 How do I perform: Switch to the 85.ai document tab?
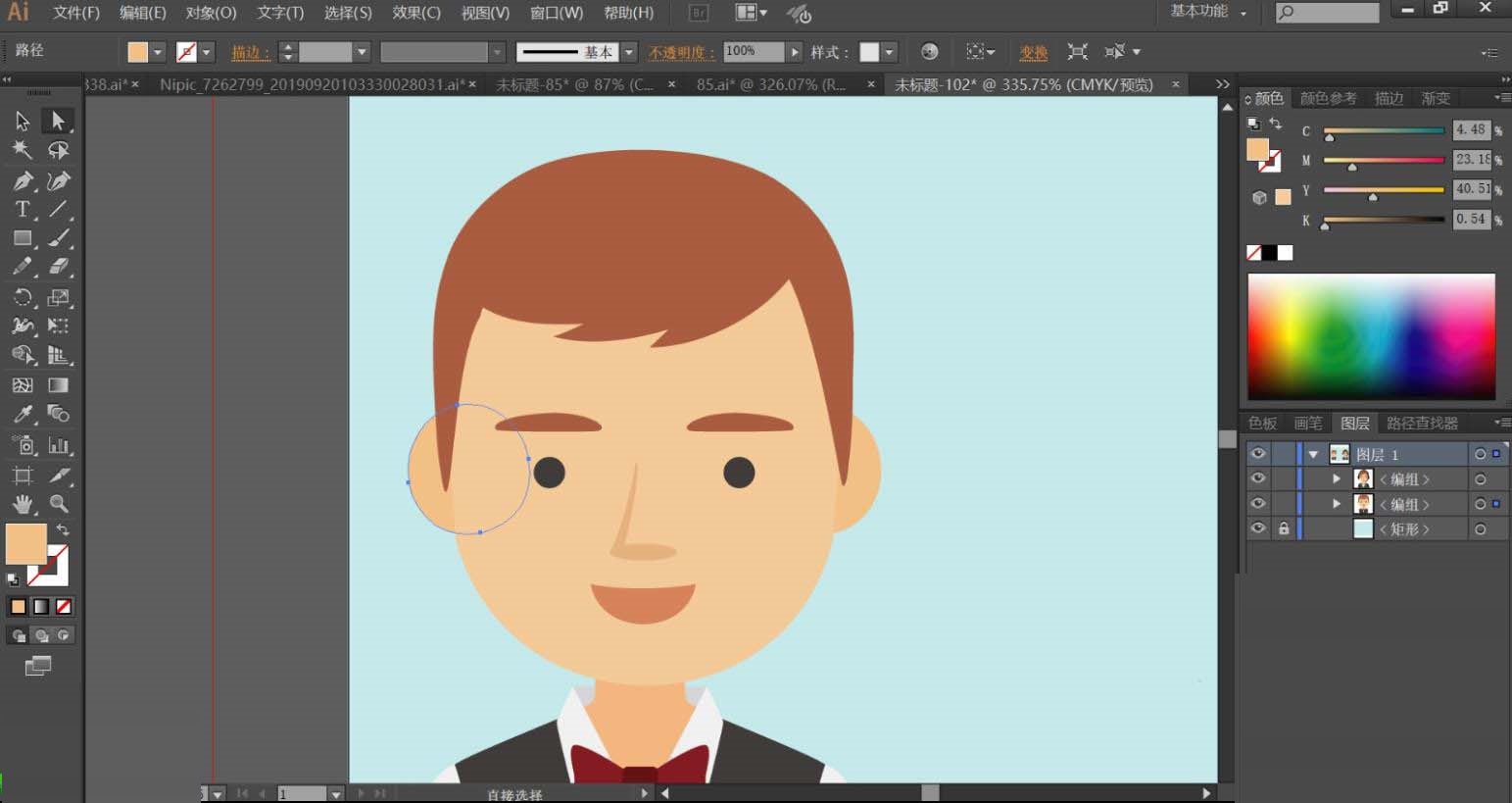[770, 85]
